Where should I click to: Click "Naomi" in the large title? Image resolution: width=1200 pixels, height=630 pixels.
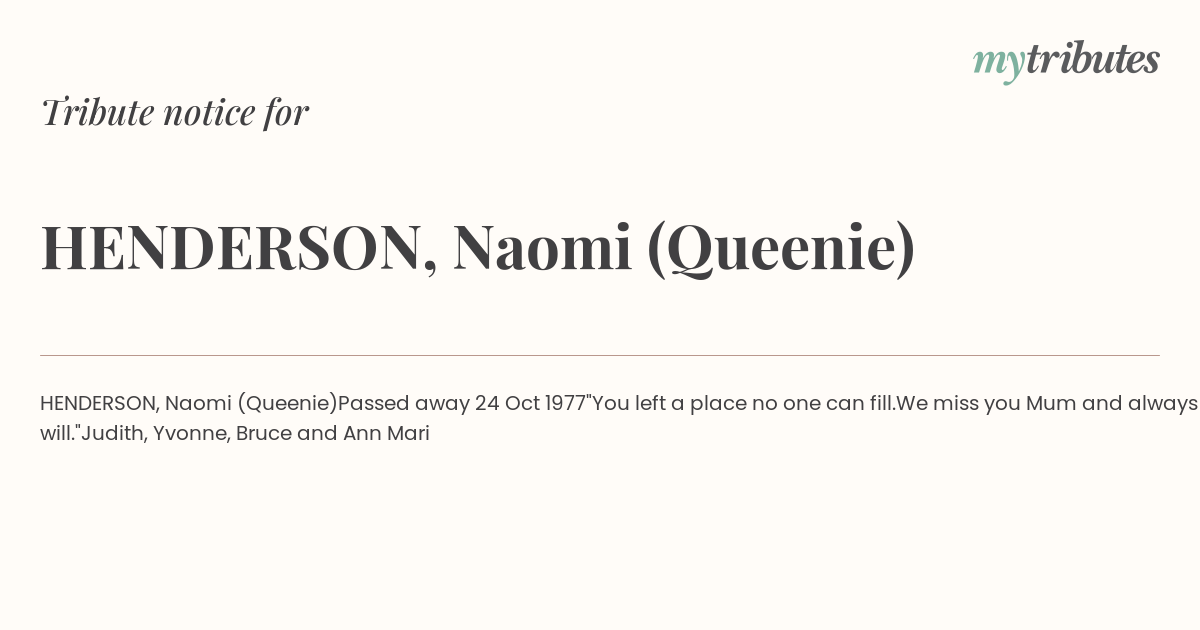pyautogui.click(x=543, y=248)
